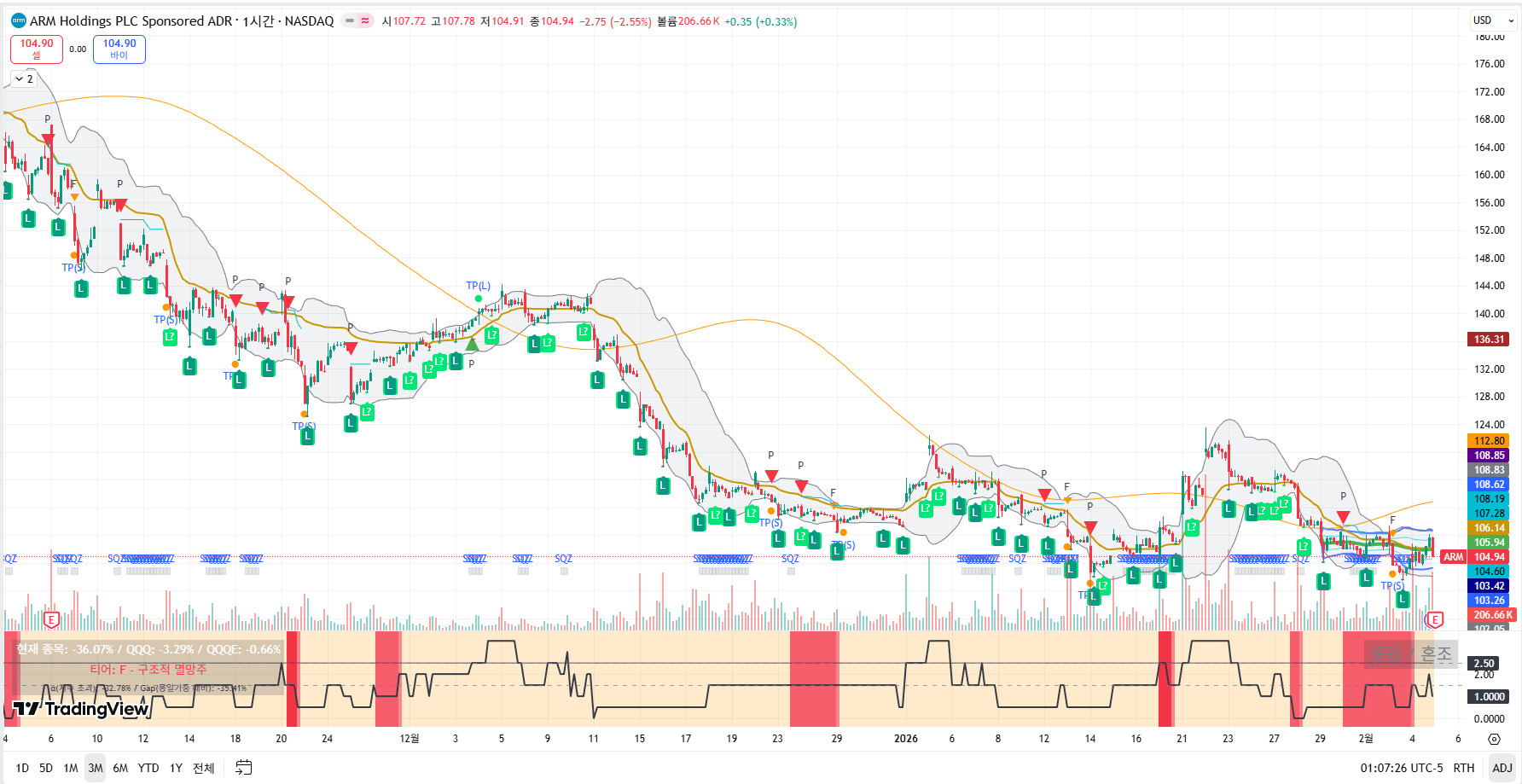
Task: Open the go-to-date calendar icon
Action: 244,768
